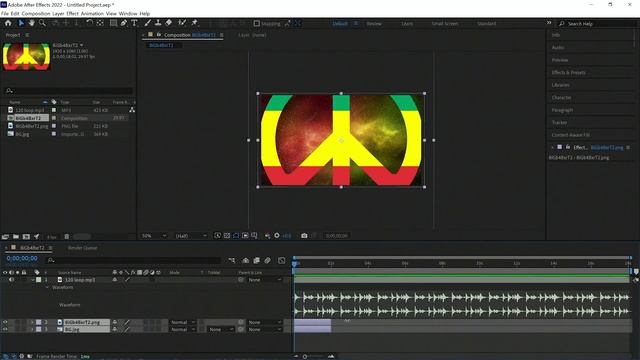This screenshot has height=360, width=640.
Task: Toggle the Snapping checkbox
Action: [x=257, y=24]
